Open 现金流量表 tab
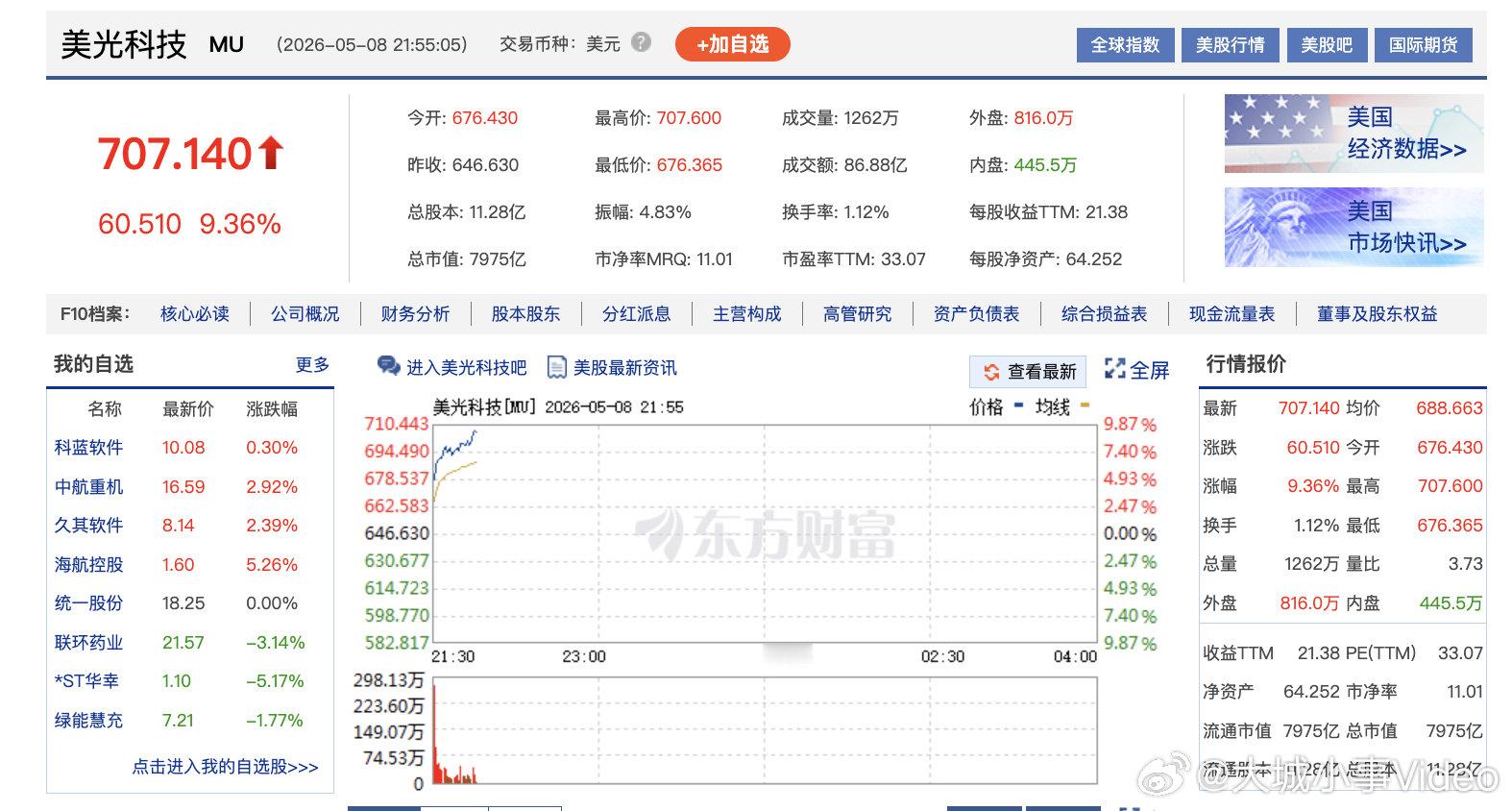Viewport: 1512px width, 811px height. tap(1232, 314)
